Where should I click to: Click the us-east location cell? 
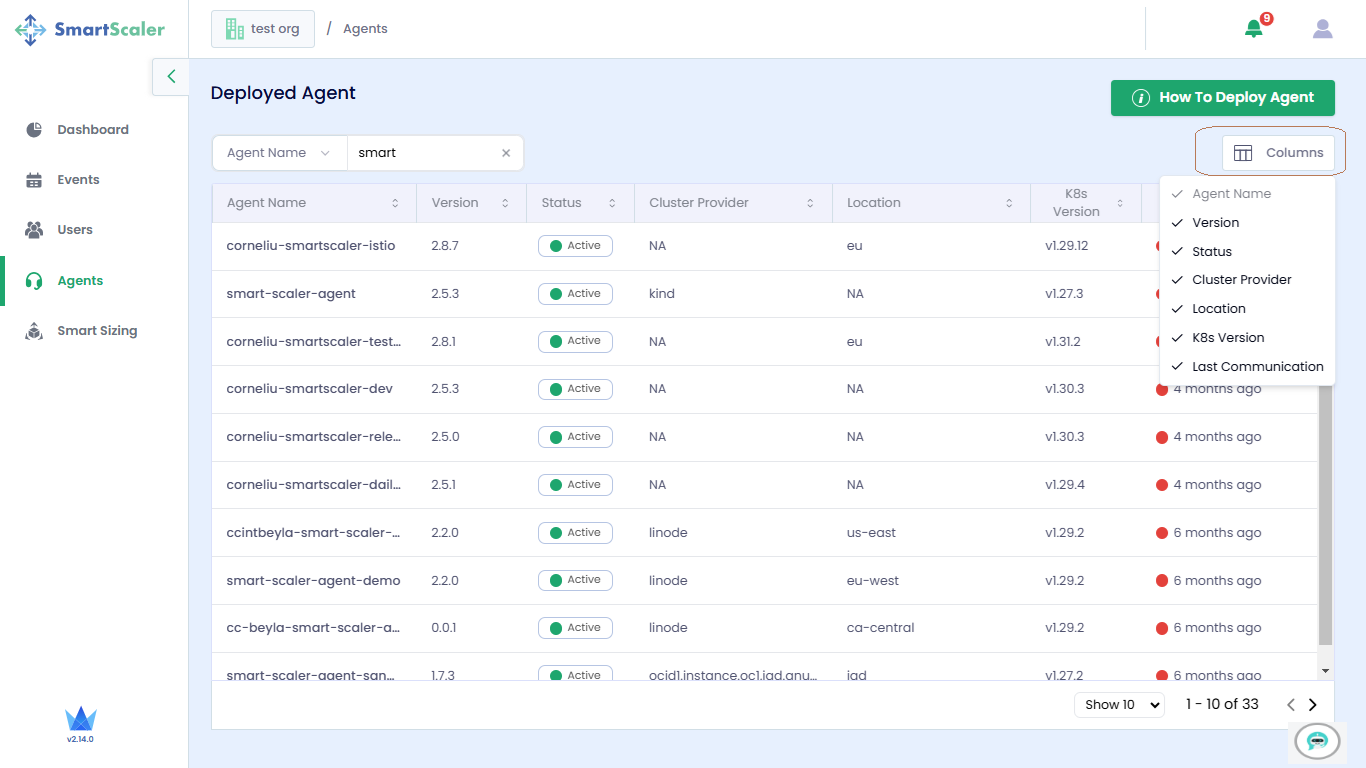click(x=871, y=533)
